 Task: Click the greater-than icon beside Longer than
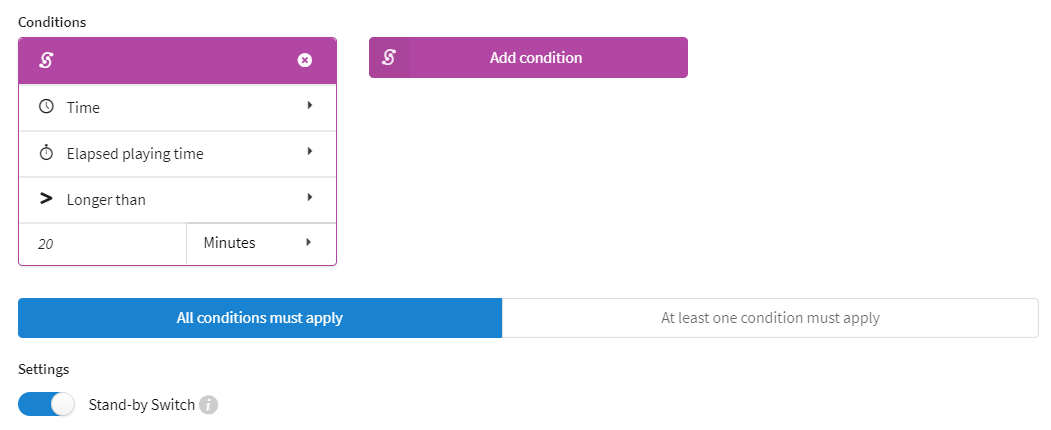coord(46,198)
